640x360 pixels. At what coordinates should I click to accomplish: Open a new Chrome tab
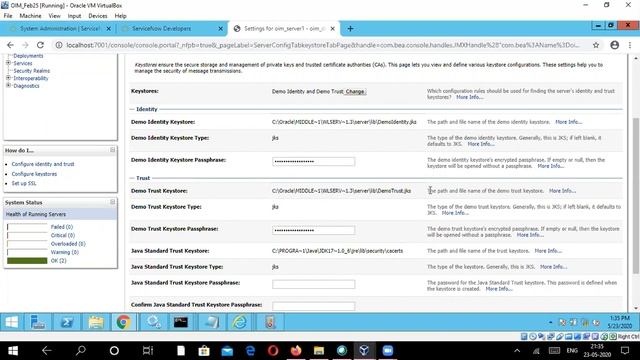(350, 29)
